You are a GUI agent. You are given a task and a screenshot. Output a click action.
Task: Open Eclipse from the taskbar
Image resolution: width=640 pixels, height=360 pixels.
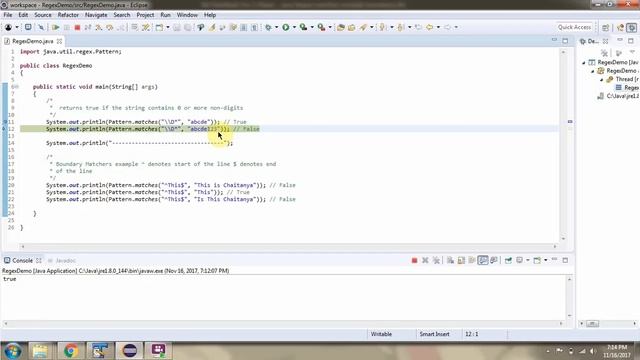click(129, 351)
